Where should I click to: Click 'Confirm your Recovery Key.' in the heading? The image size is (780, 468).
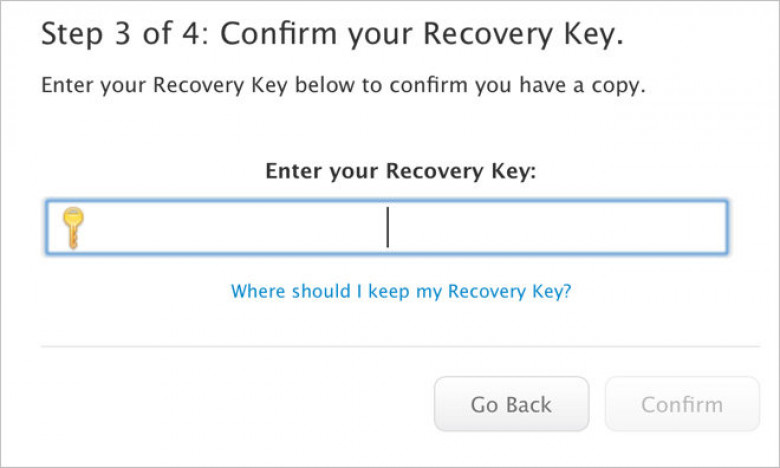[x=422, y=35]
